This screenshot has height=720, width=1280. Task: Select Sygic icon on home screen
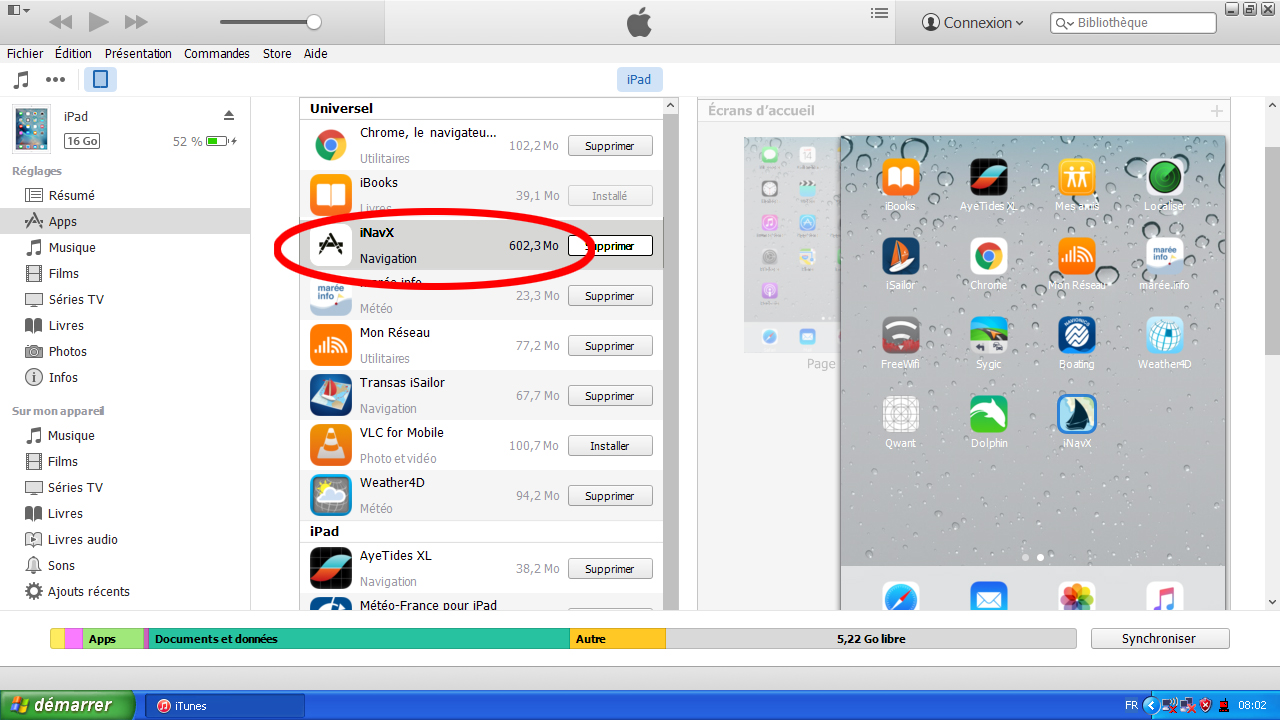pyautogui.click(x=989, y=335)
